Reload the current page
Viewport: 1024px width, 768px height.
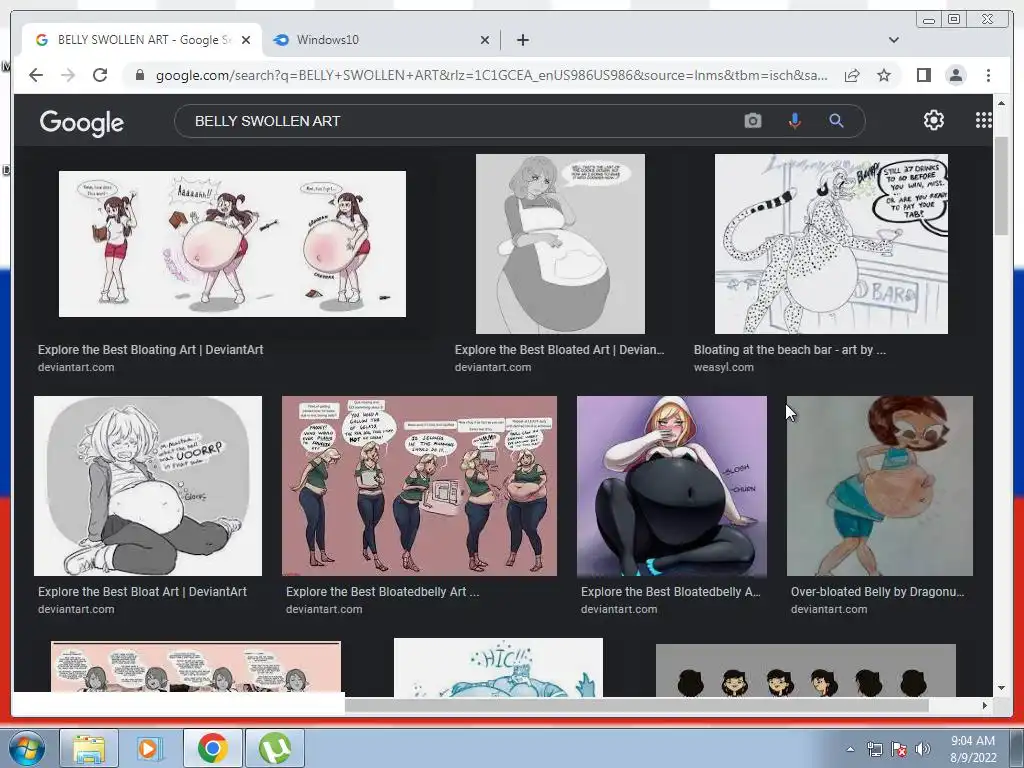(x=100, y=75)
